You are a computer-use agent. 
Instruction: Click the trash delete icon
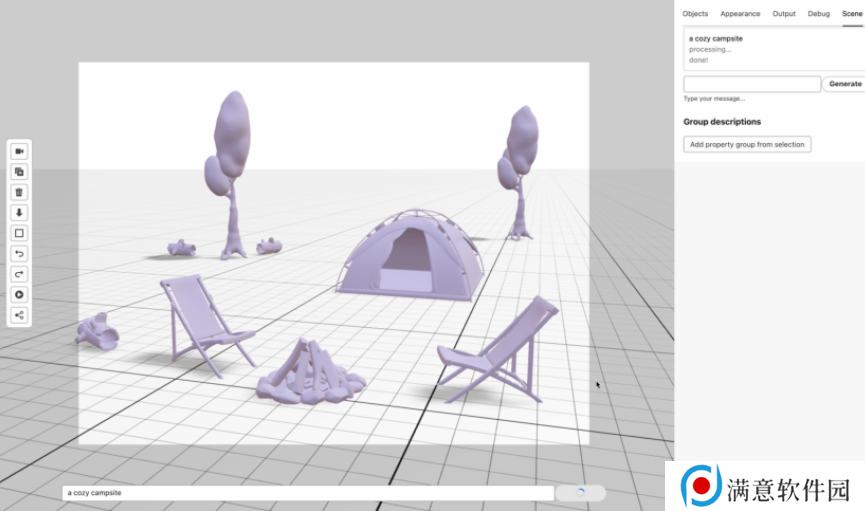[19, 192]
